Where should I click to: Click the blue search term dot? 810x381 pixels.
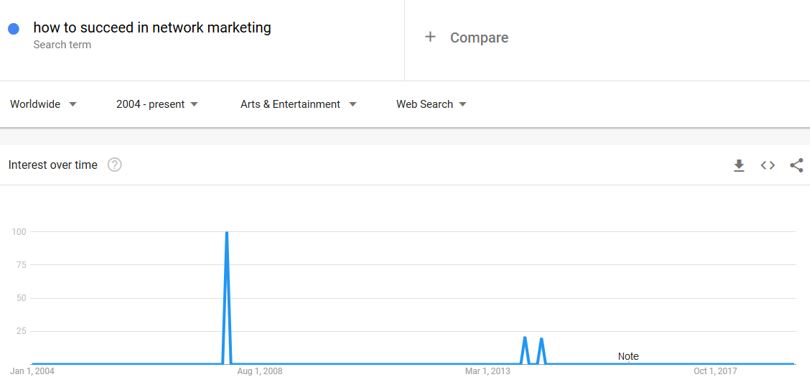point(14,29)
